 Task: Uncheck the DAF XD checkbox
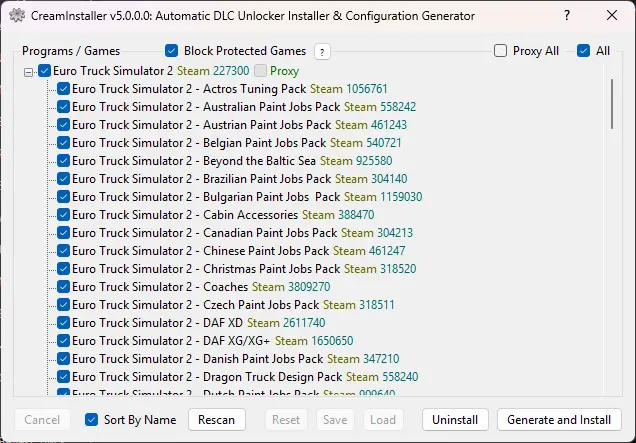[63, 323]
